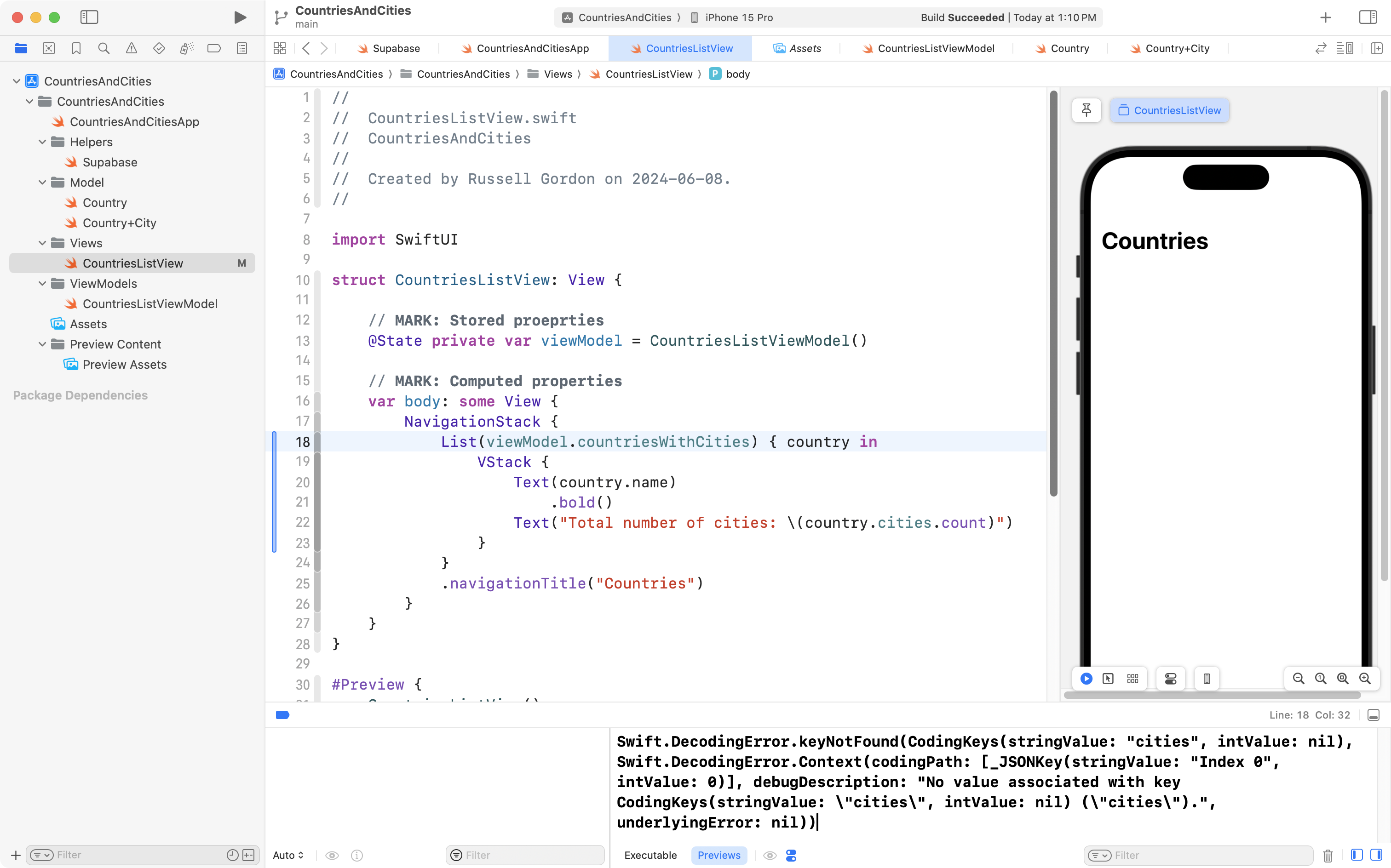Toggle the variables view pane in the debug area
The width and height of the screenshot is (1391, 868).
click(x=1357, y=856)
